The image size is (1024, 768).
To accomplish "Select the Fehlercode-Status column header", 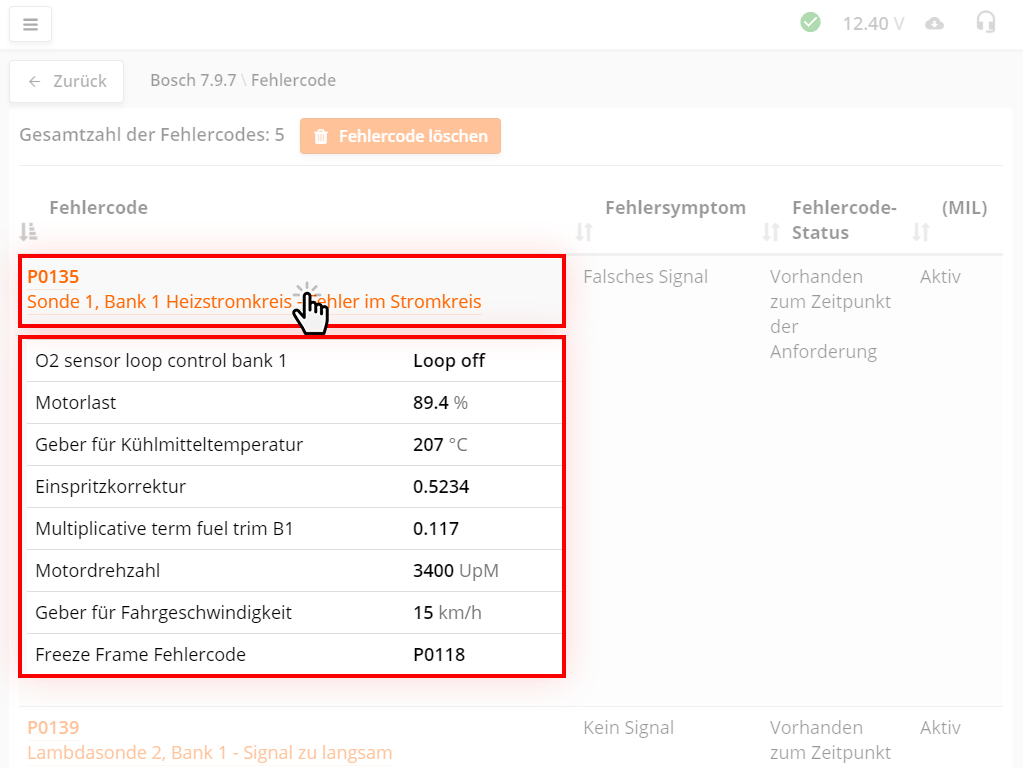I will click(843, 220).
